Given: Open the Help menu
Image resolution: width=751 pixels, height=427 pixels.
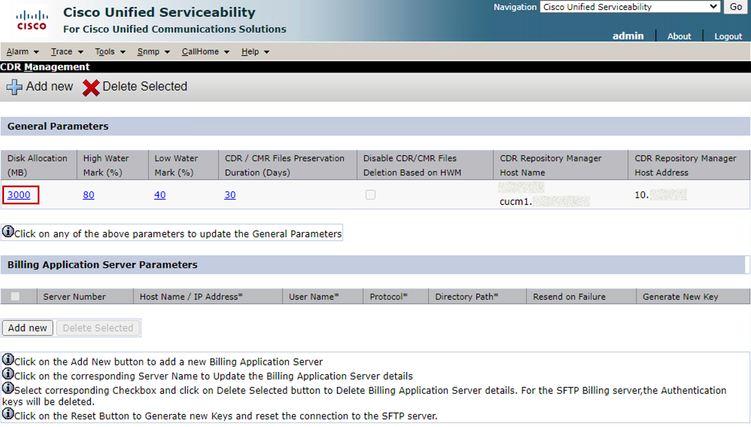Looking at the screenshot, I should [255, 52].
